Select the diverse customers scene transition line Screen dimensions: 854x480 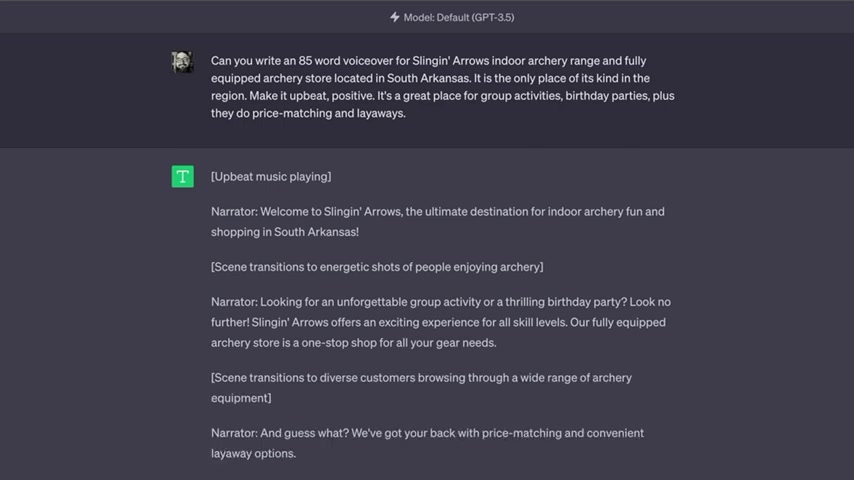(421, 387)
